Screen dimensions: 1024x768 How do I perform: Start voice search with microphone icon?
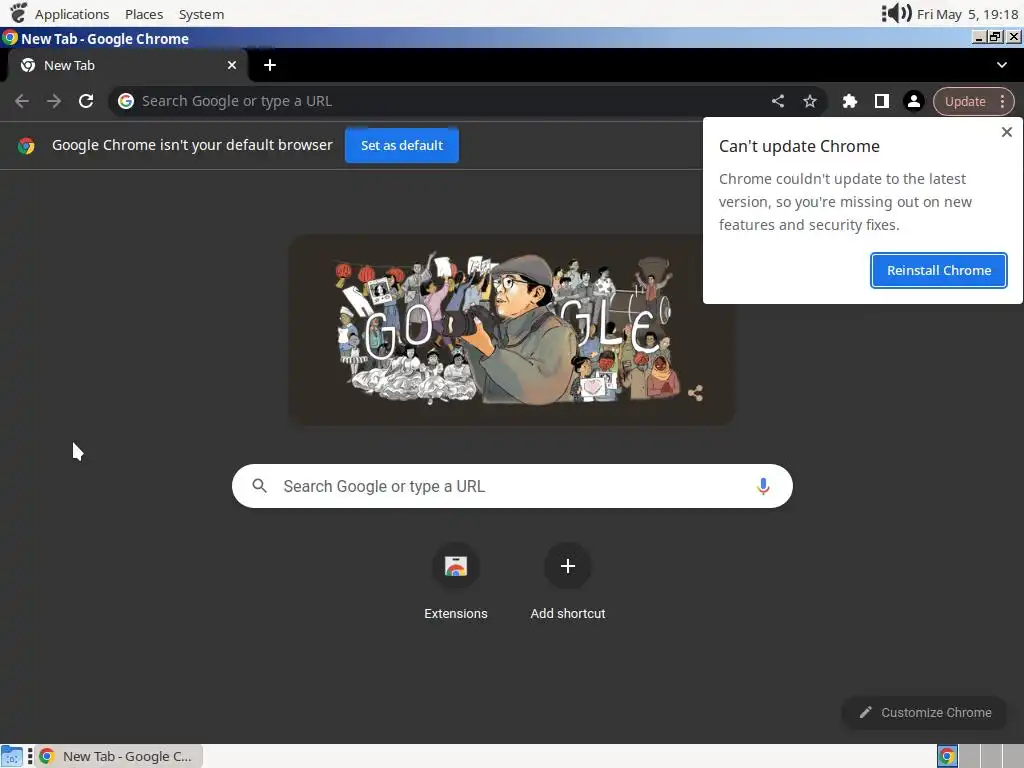(763, 486)
